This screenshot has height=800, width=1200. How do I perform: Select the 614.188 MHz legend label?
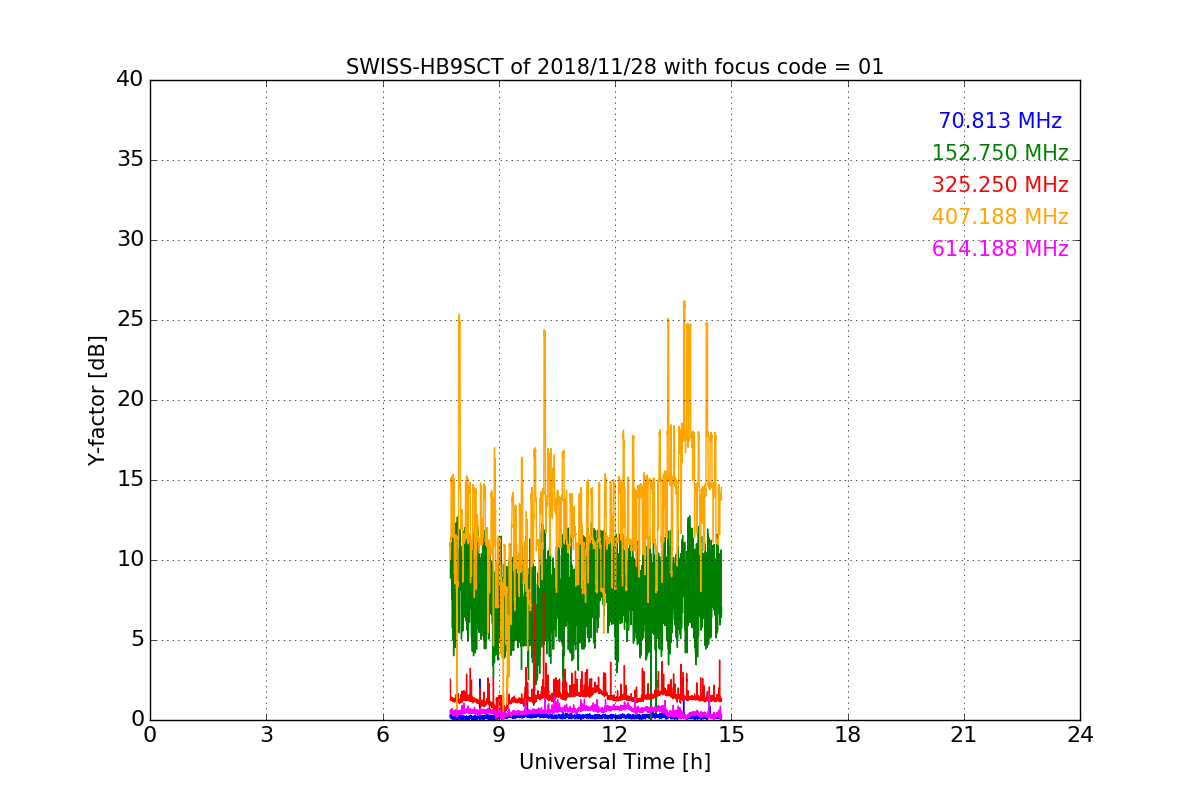click(1000, 249)
